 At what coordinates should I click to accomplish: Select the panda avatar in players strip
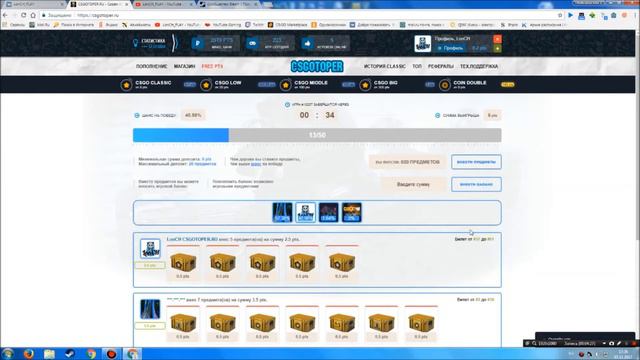click(305, 212)
